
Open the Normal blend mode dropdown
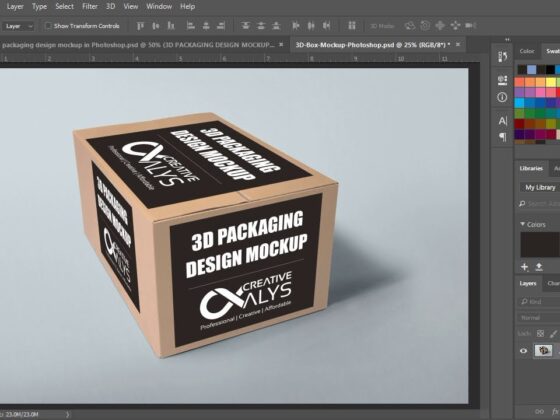coord(539,318)
